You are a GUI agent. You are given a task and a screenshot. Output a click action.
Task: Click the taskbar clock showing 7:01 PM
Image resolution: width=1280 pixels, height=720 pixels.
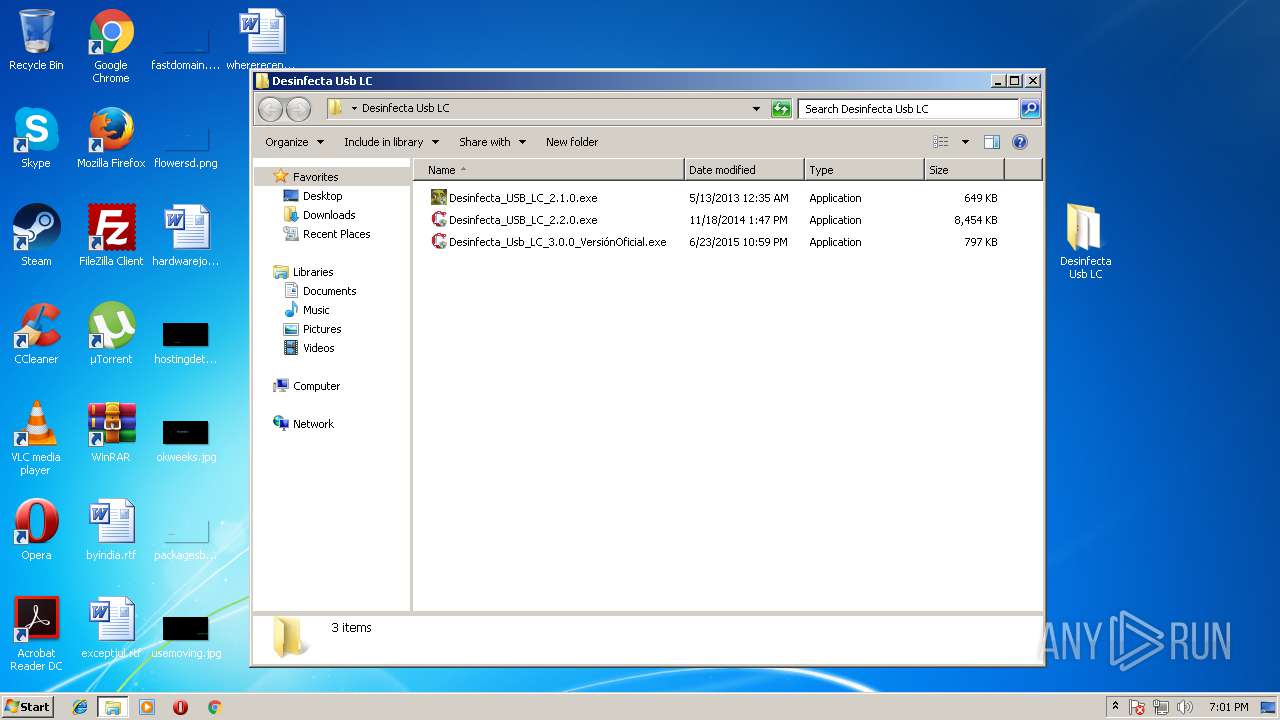(x=1228, y=707)
